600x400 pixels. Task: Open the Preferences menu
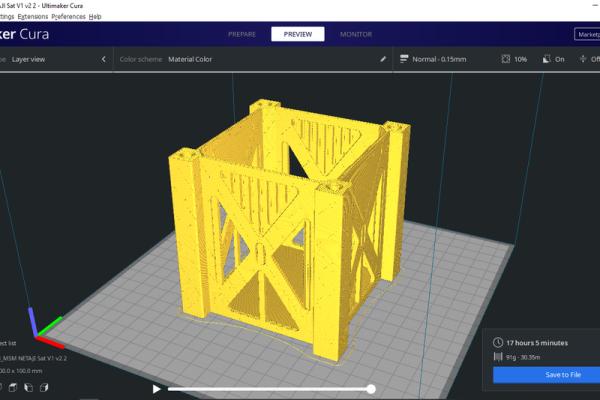pyautogui.click(x=68, y=16)
